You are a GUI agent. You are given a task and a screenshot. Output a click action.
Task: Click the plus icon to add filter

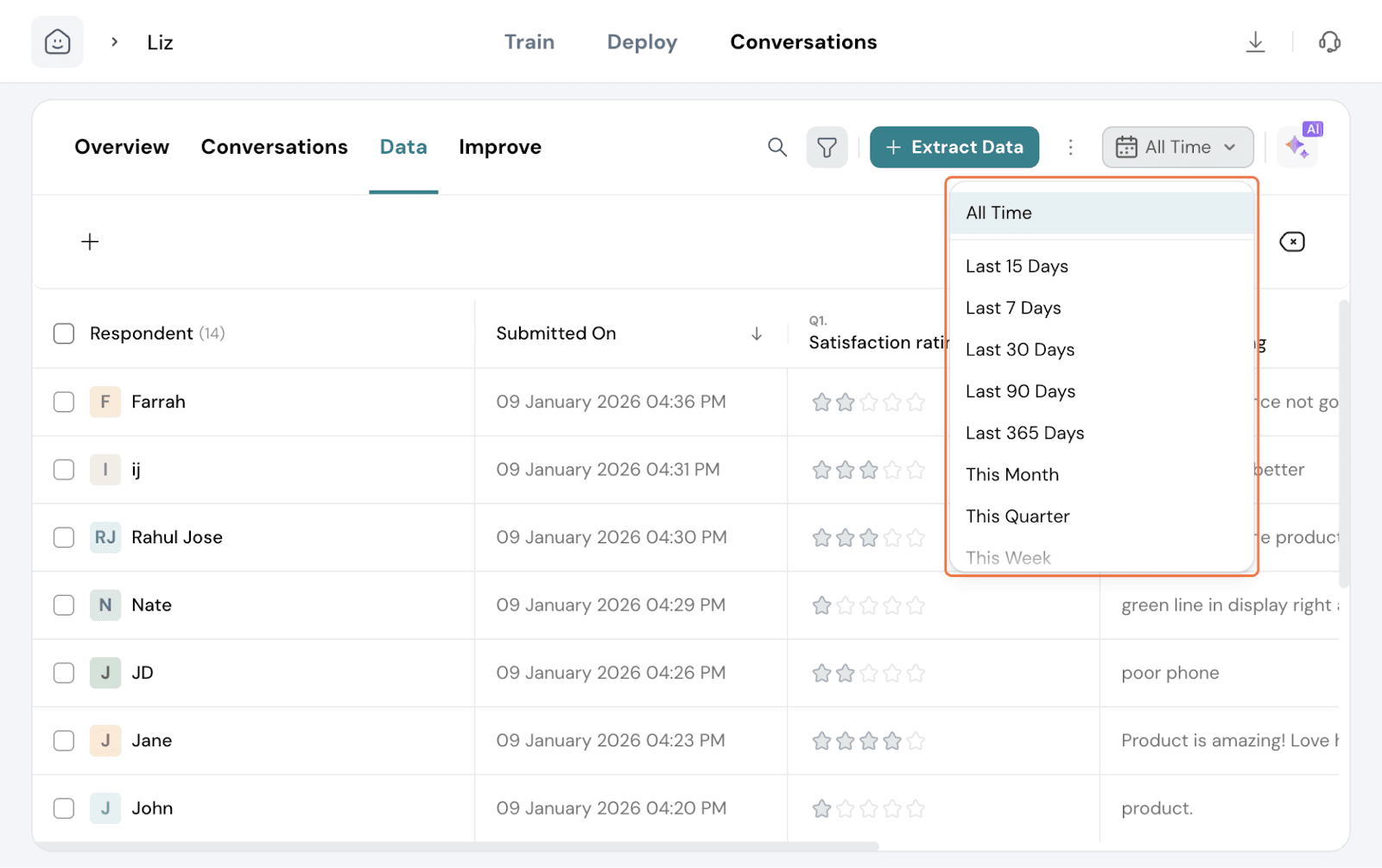click(90, 242)
